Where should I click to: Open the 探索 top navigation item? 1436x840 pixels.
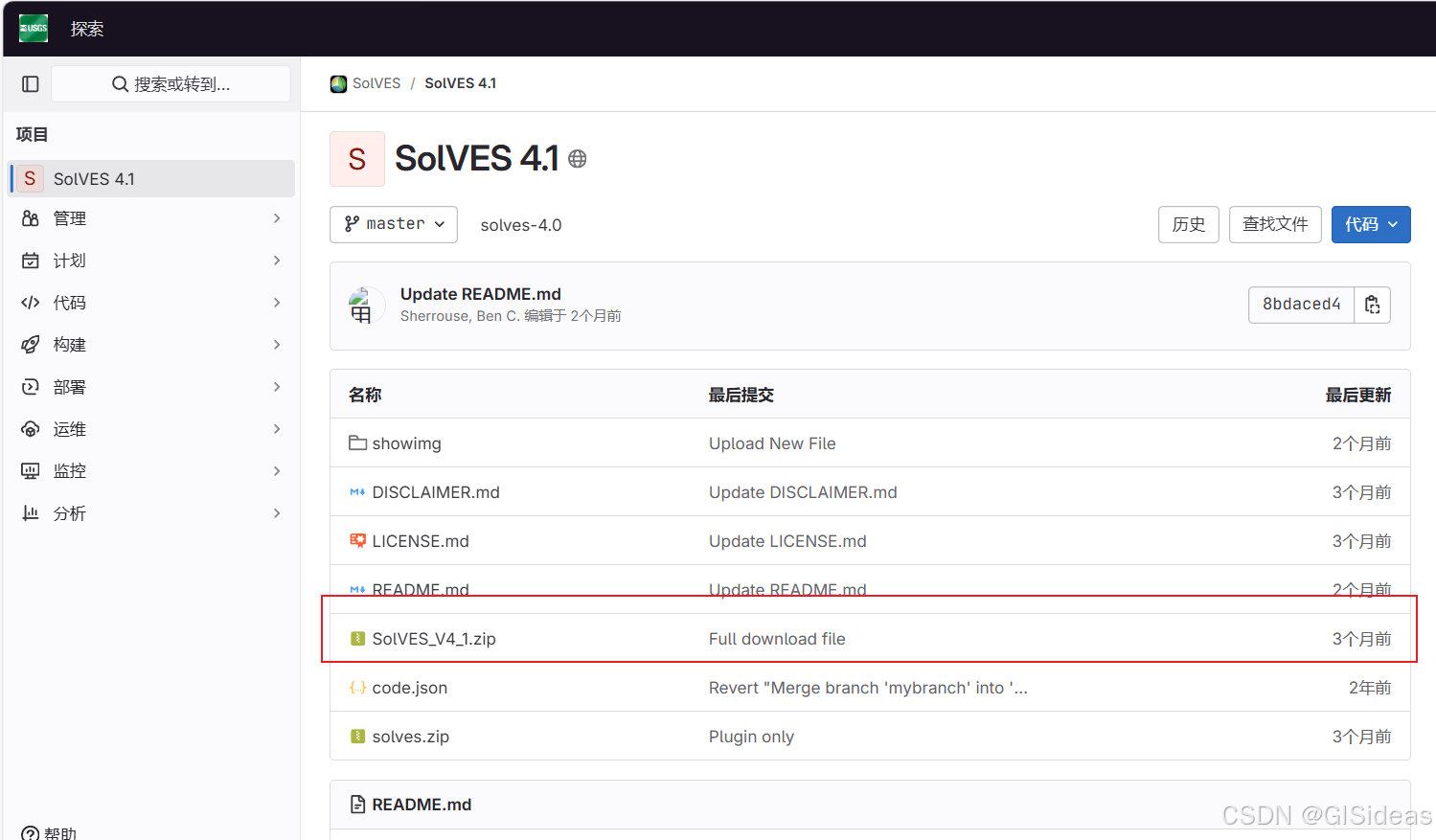click(x=87, y=29)
